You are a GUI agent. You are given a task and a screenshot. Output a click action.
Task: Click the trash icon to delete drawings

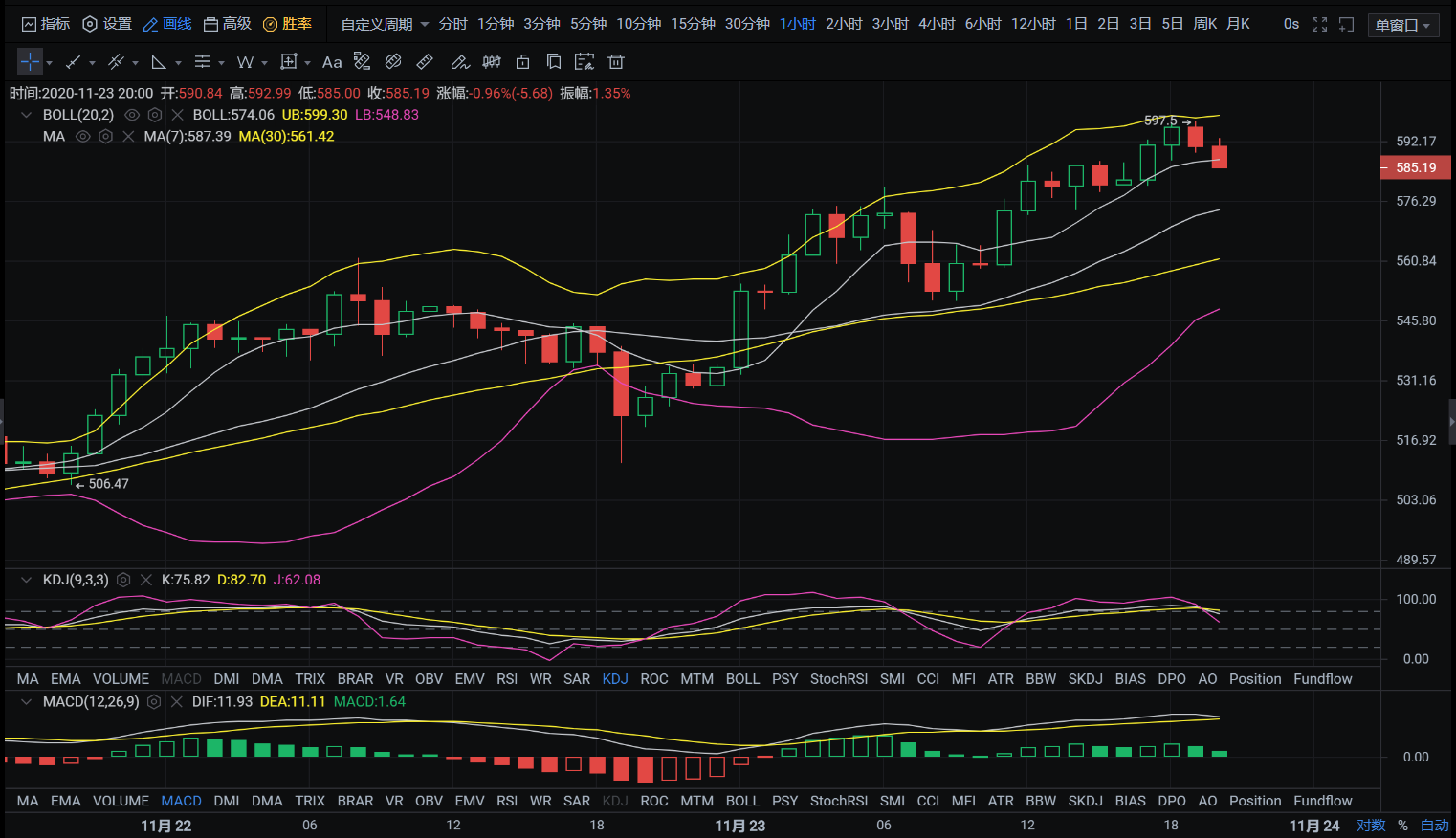coord(616,62)
